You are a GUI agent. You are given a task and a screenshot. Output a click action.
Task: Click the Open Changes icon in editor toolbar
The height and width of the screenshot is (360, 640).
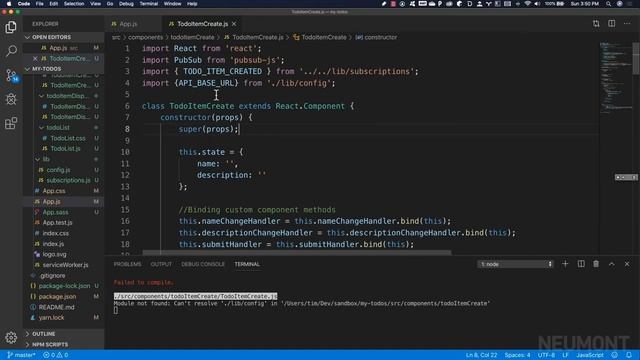(x=596, y=24)
